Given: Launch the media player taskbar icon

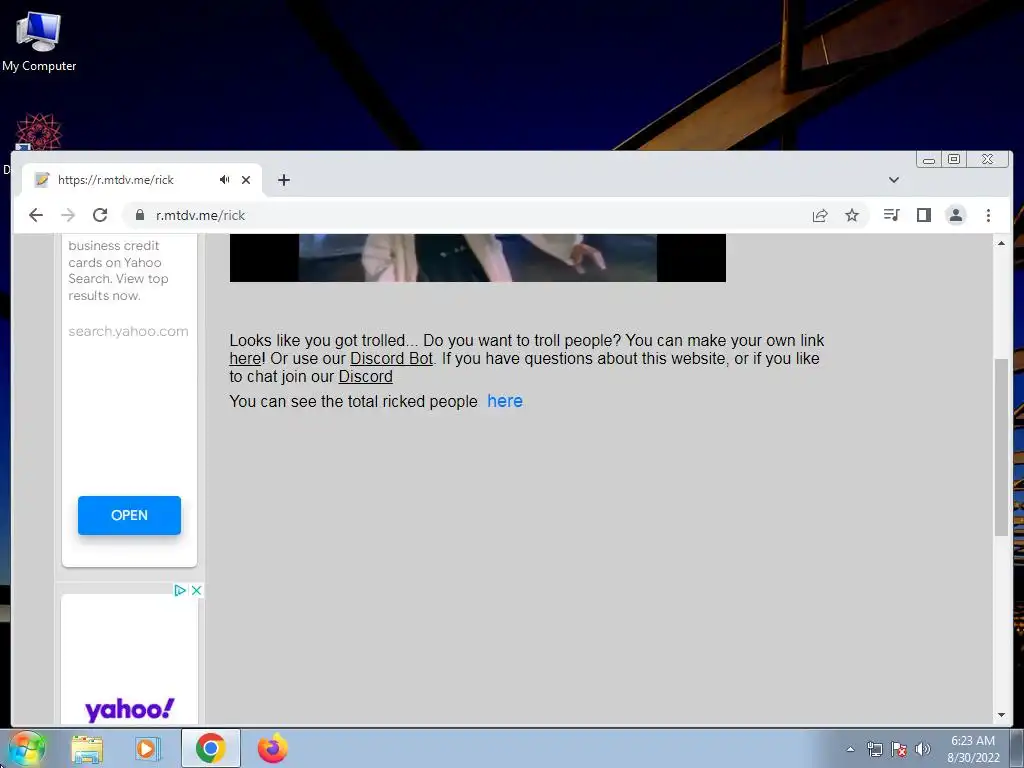Looking at the screenshot, I should (148, 749).
